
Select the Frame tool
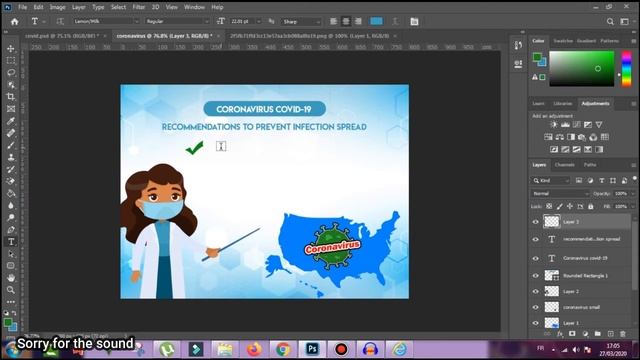coord(11,109)
